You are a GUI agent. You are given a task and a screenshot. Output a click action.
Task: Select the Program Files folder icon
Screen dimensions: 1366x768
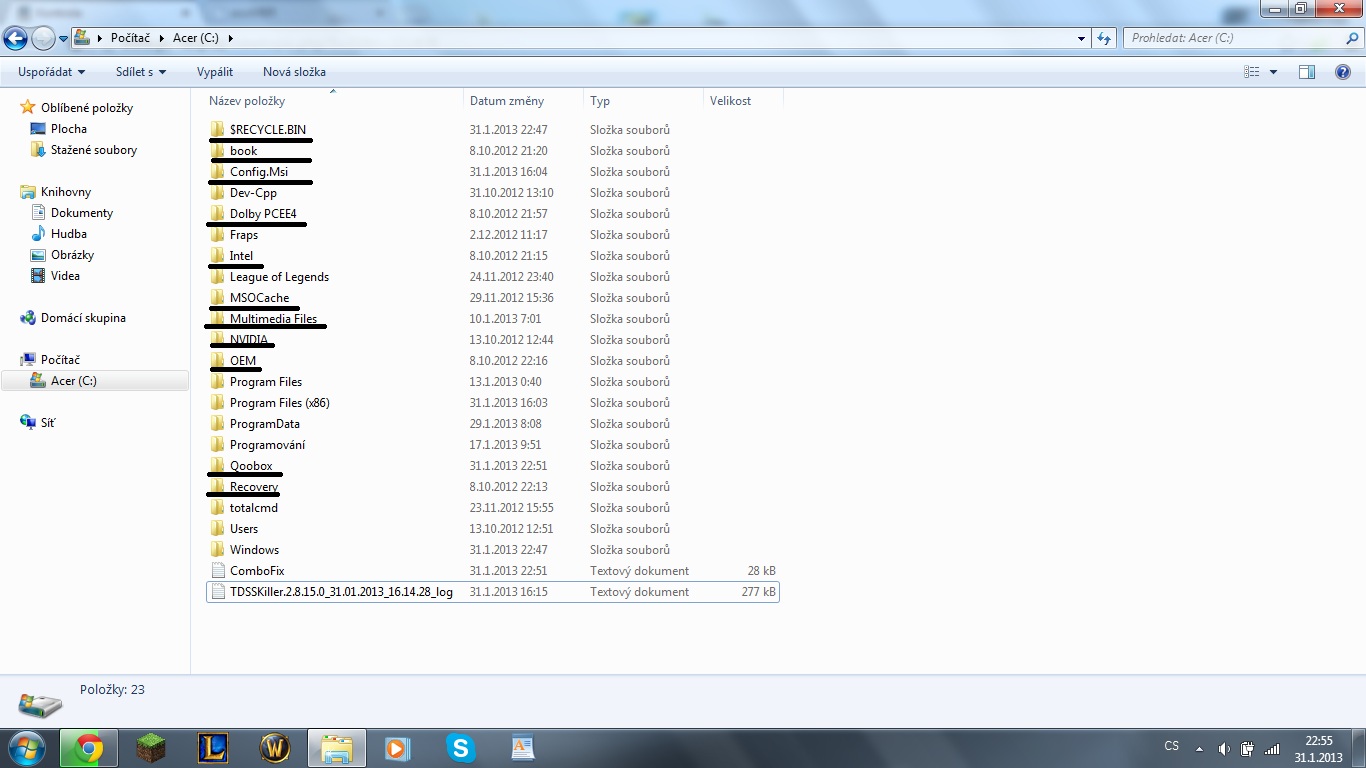click(218, 382)
